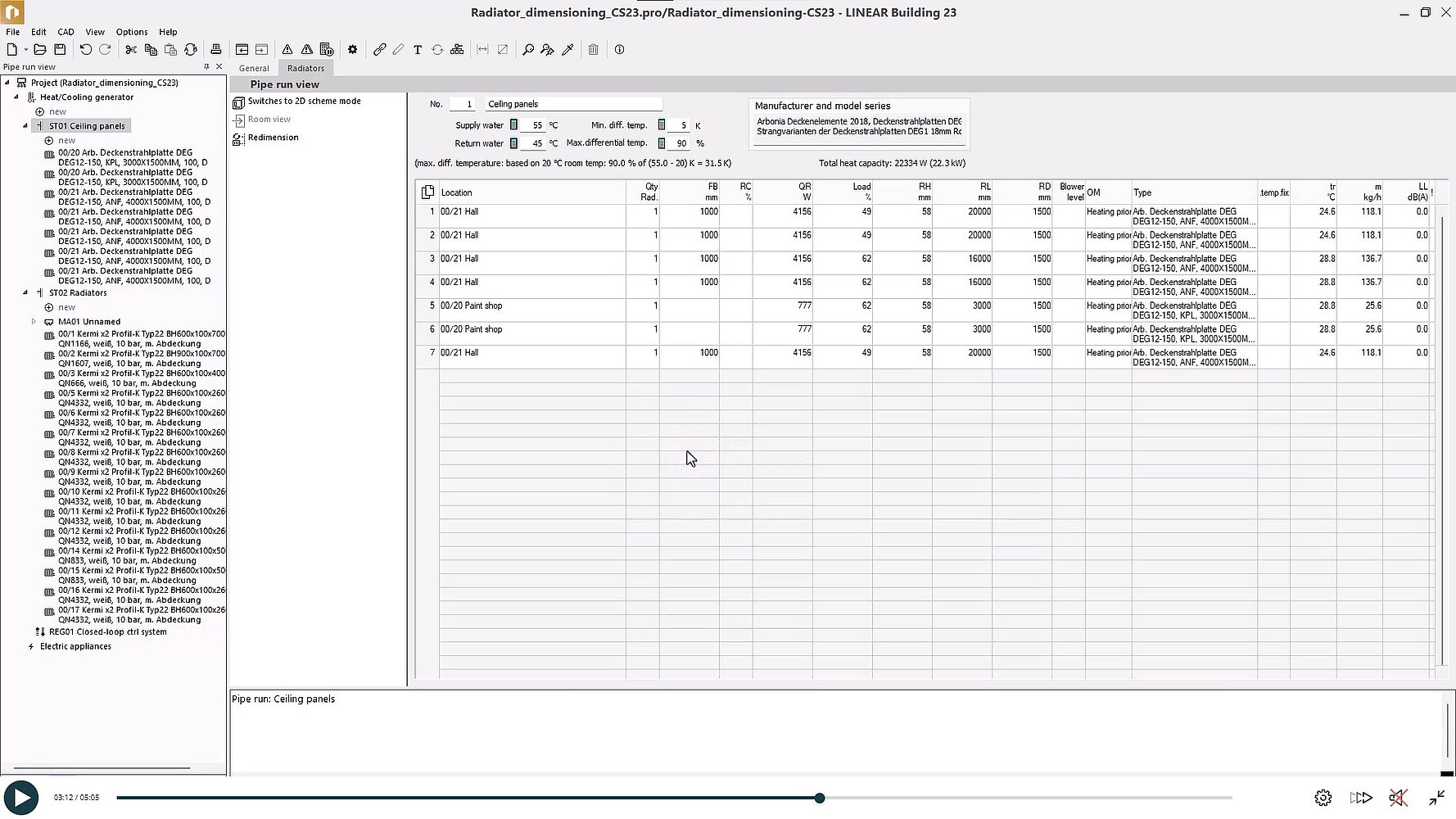Click the Ceiling panels name input field
This screenshot has height=819, width=1456.
(x=573, y=104)
